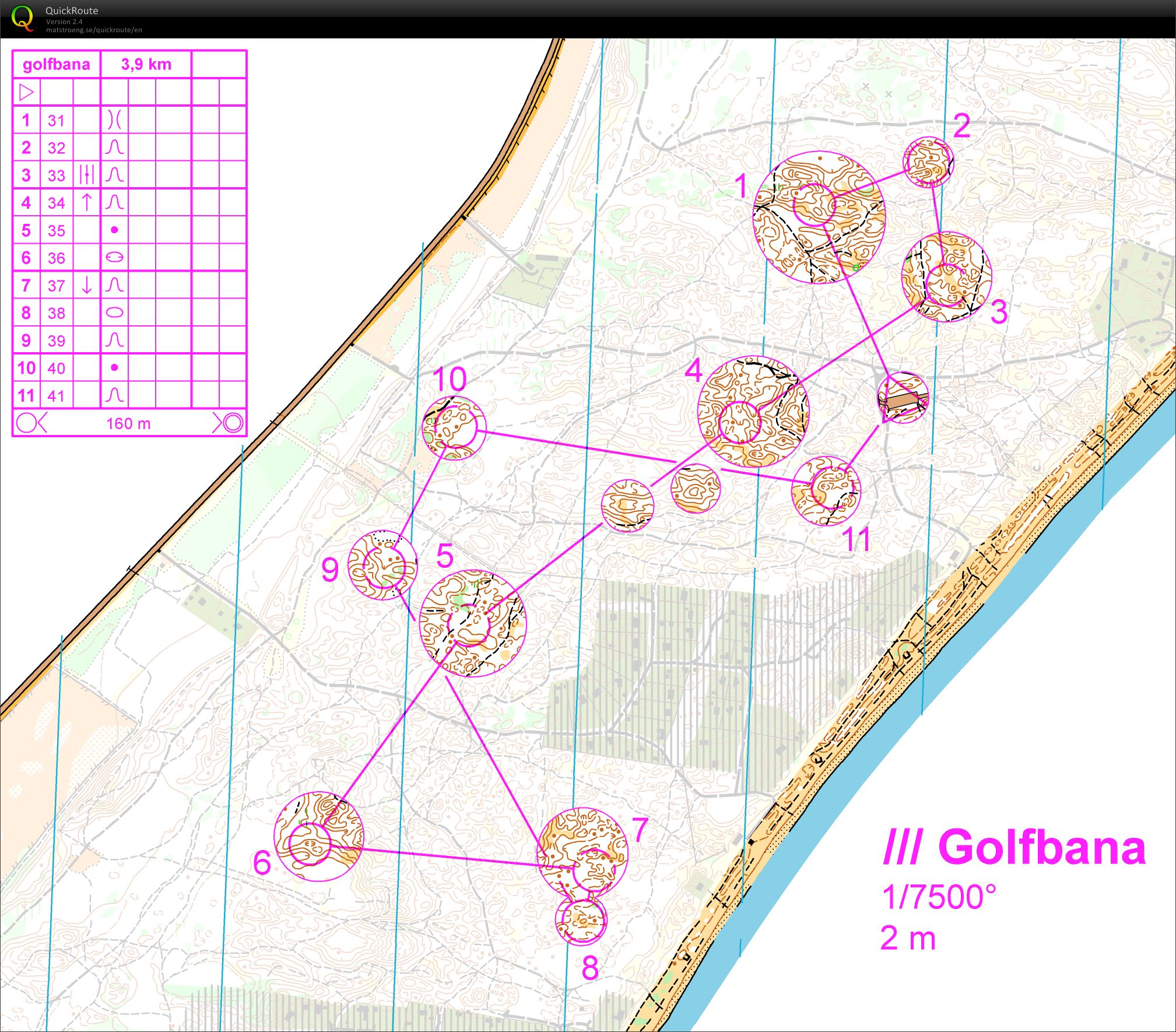Click control code 38 in description table

(x=57, y=313)
